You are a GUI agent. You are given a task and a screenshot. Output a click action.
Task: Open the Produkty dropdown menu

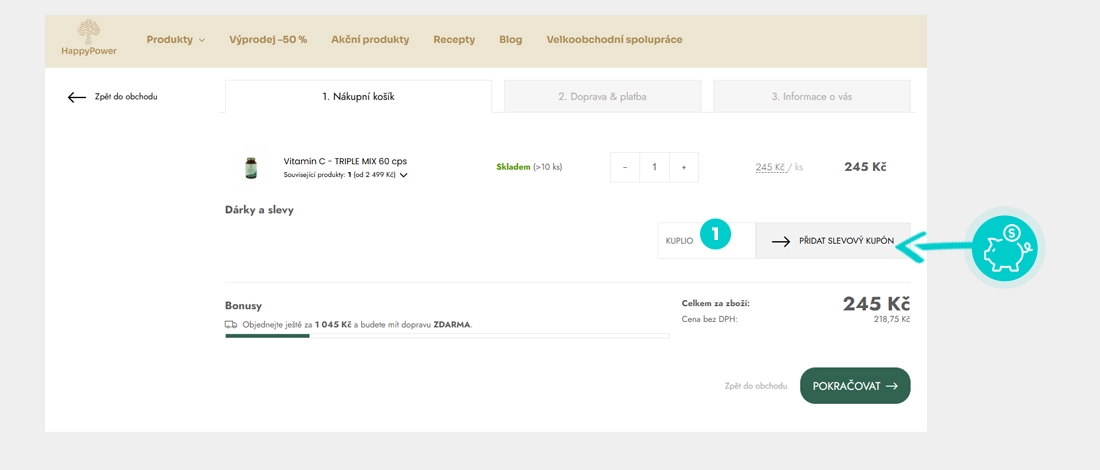(x=175, y=40)
